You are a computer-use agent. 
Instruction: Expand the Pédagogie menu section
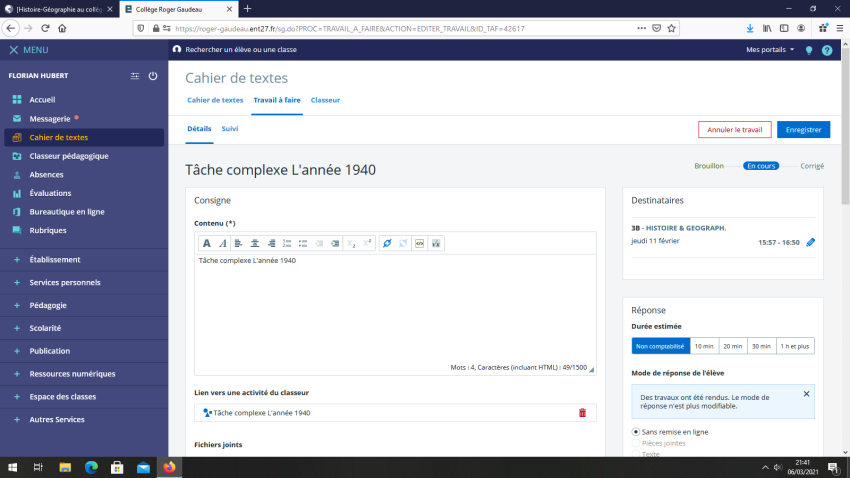[x=48, y=305]
